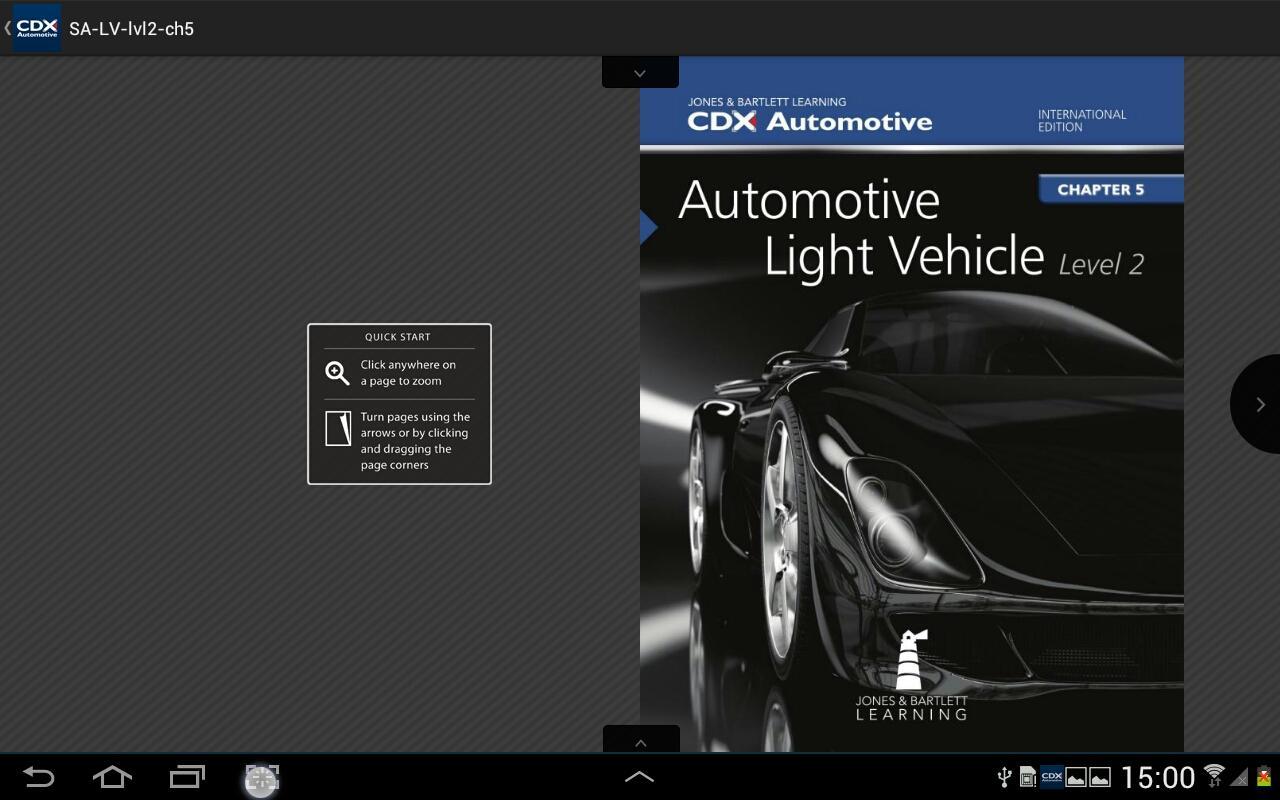Image resolution: width=1280 pixels, height=800 pixels.
Task: Expand the navigation bar up-caret
Action: (x=639, y=776)
